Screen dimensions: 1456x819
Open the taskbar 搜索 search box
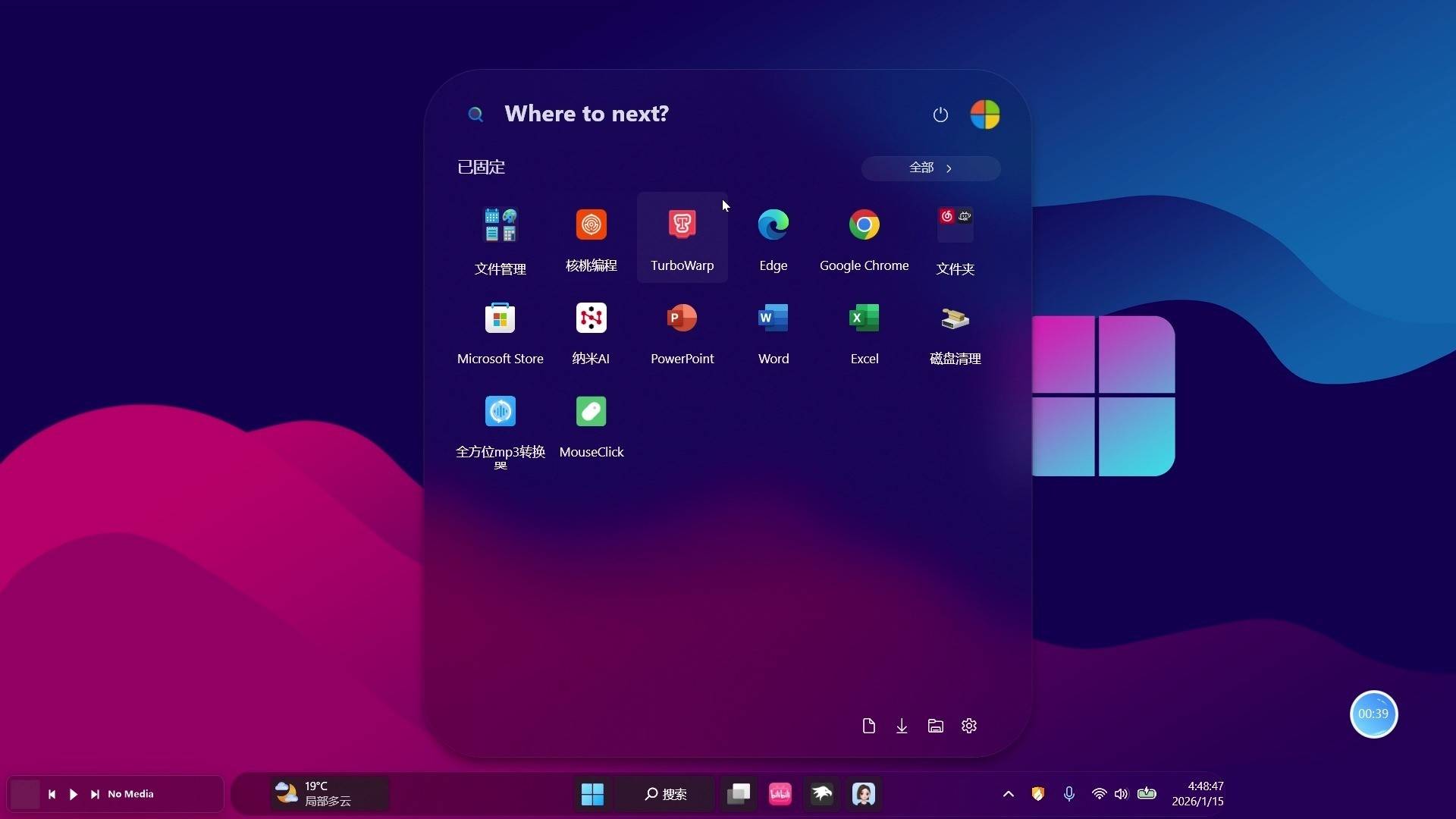pyautogui.click(x=666, y=794)
